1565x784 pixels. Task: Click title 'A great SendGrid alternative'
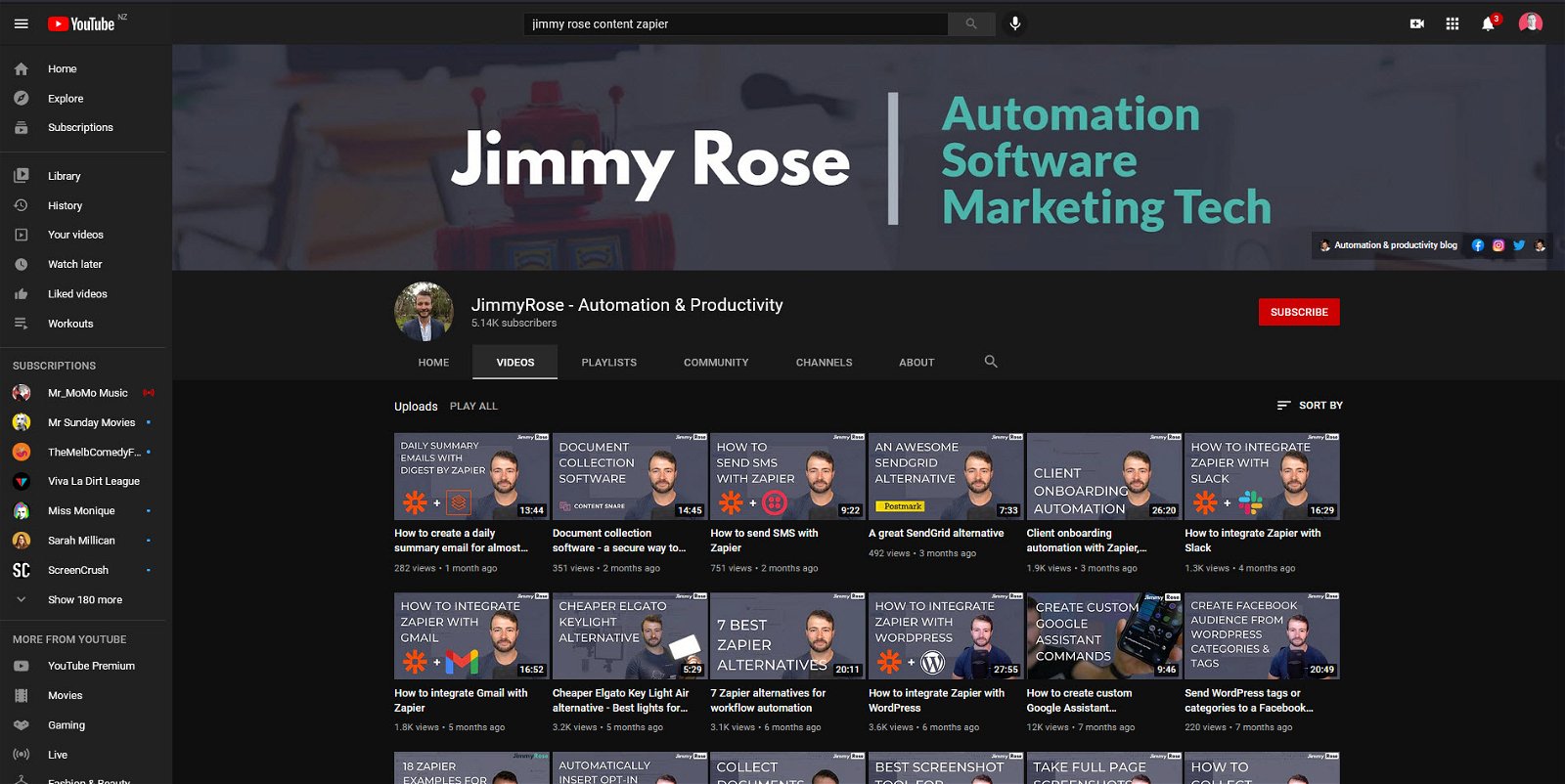tap(936, 533)
